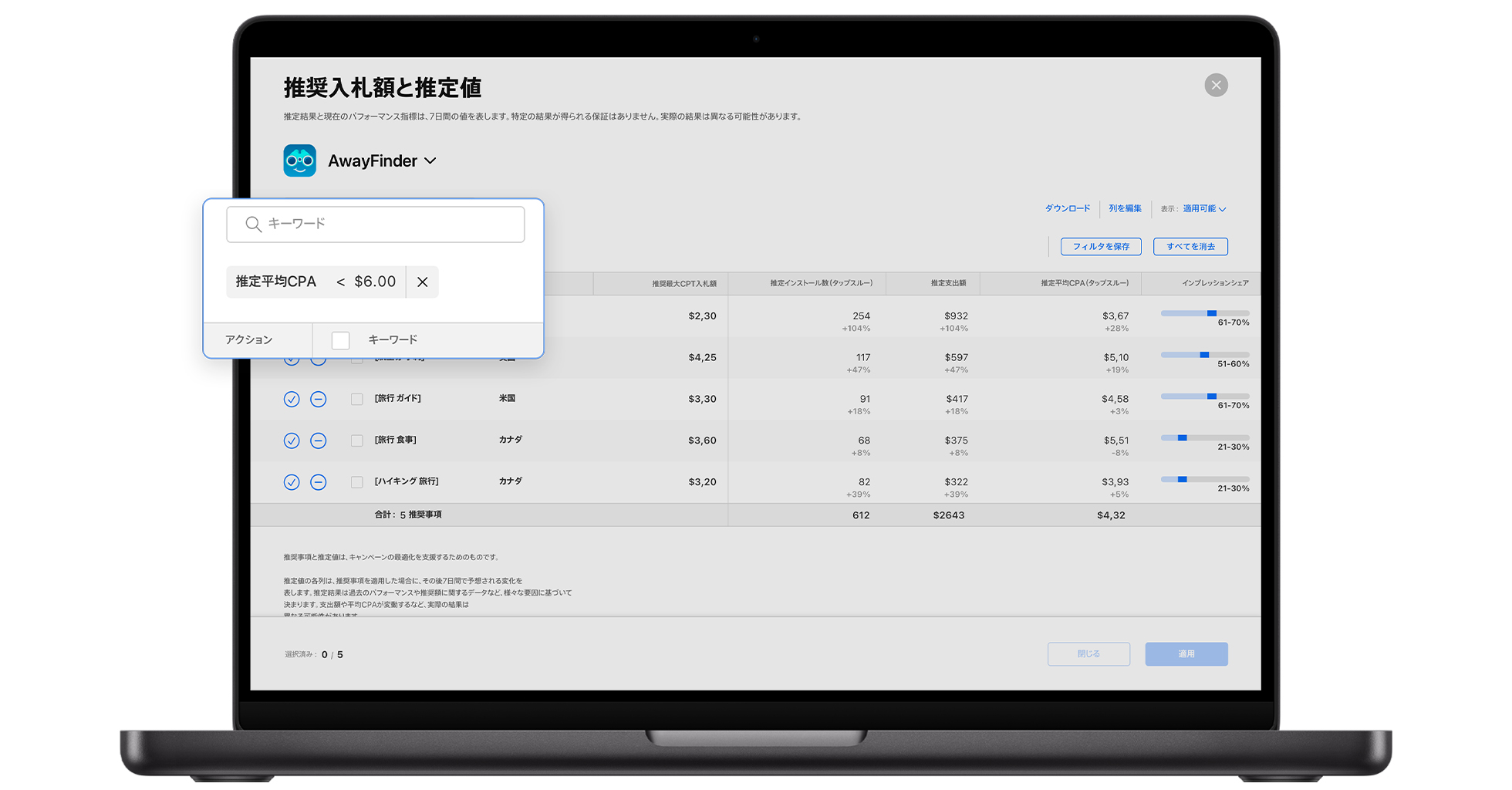Remove the 推定平均CPA filter with X

coord(422,282)
